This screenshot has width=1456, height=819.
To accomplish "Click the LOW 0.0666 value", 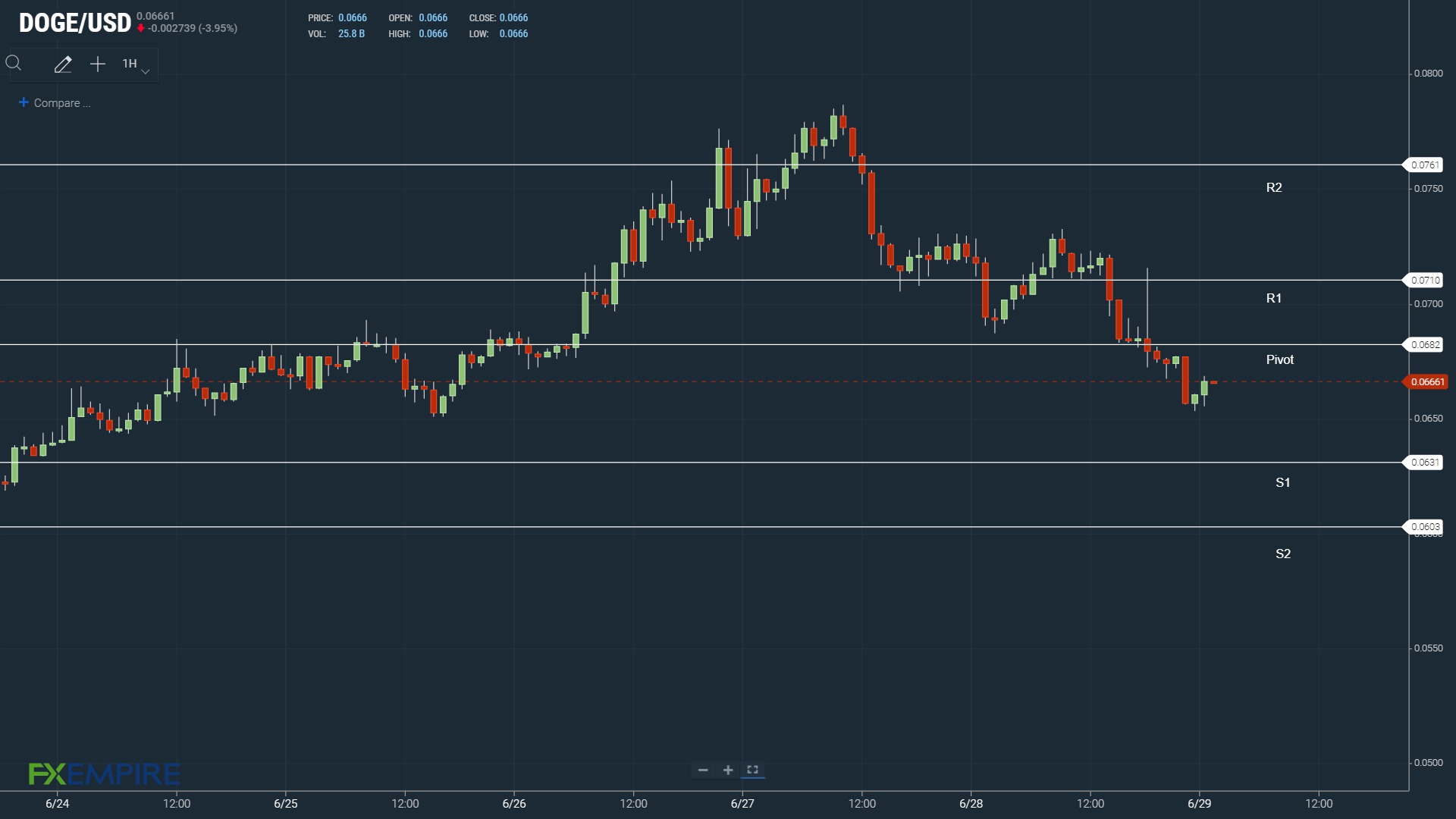I will coord(513,34).
